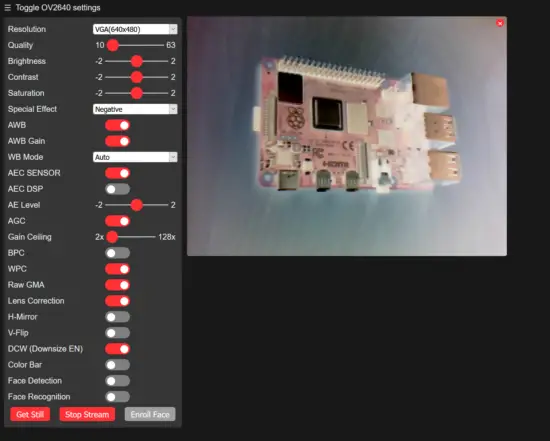Image resolution: width=550 pixels, height=441 pixels.
Task: Open the WB Mode dropdown
Action: pyautogui.click(x=135, y=157)
